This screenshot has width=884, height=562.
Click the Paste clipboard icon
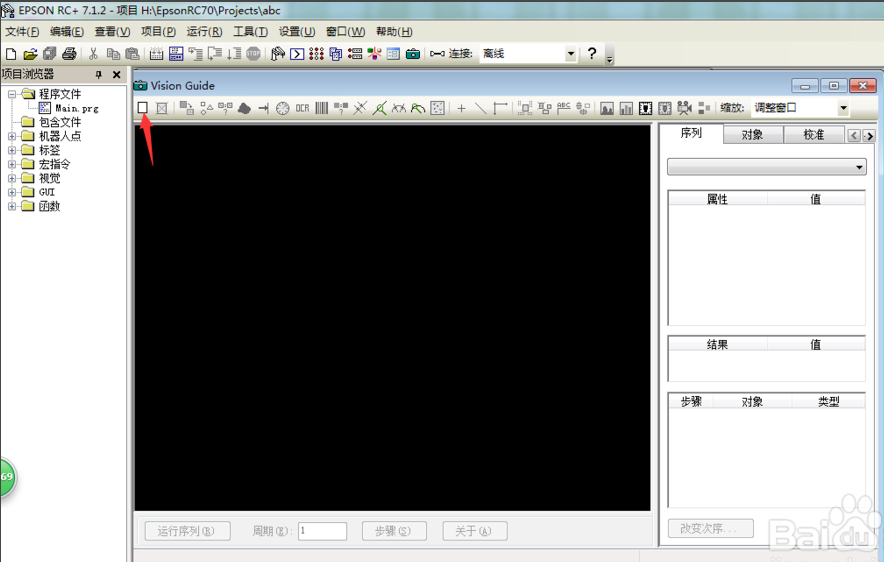point(132,54)
